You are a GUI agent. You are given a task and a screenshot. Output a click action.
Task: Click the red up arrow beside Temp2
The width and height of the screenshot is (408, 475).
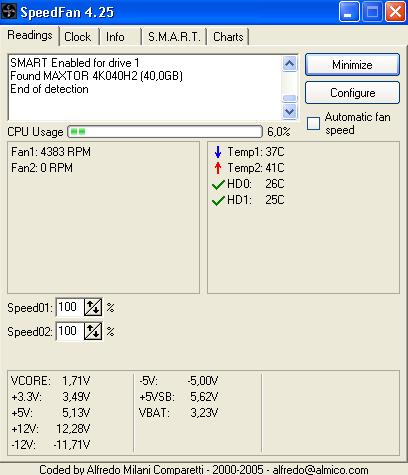pyautogui.click(x=218, y=168)
